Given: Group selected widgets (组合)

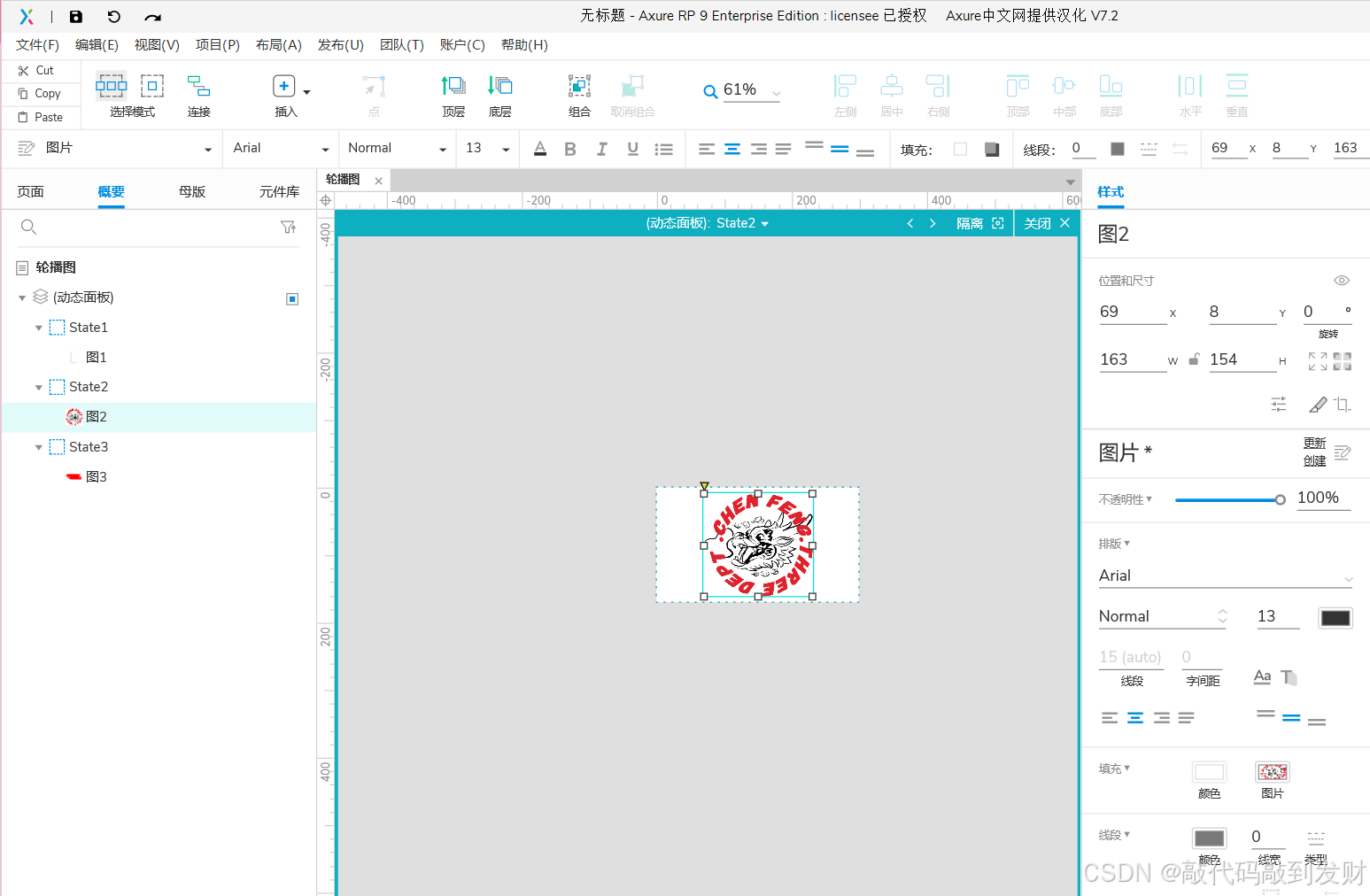Looking at the screenshot, I should coord(579,86).
